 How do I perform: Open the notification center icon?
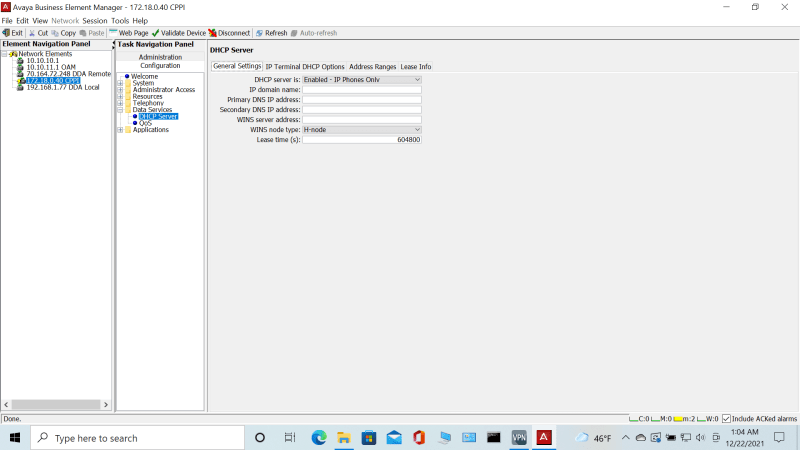(779, 438)
